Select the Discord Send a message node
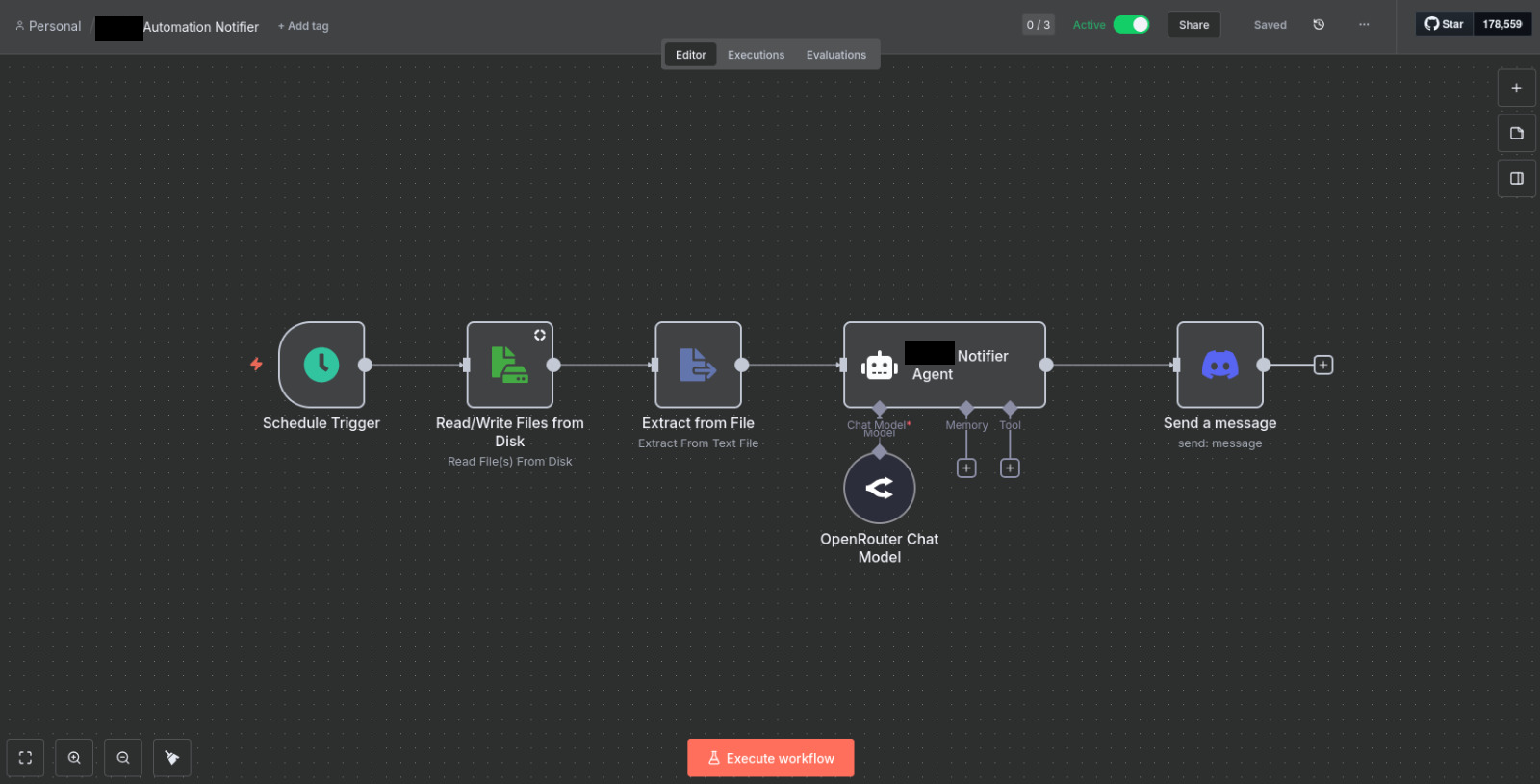Screen dimensions: 1540x784 [1219, 365]
